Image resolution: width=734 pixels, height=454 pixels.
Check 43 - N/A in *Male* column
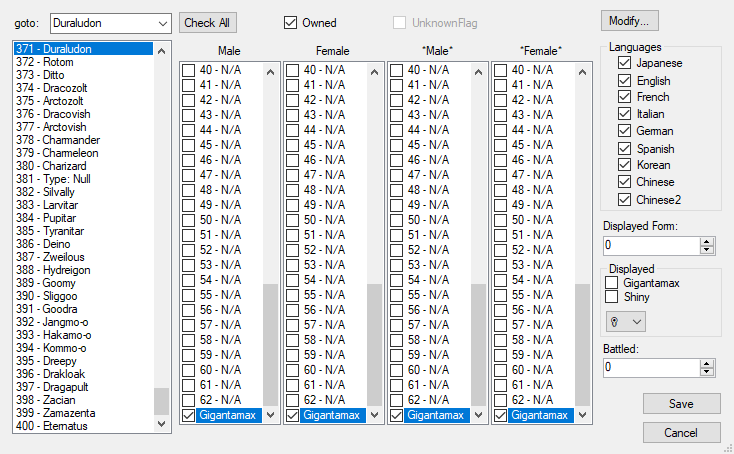click(396, 115)
